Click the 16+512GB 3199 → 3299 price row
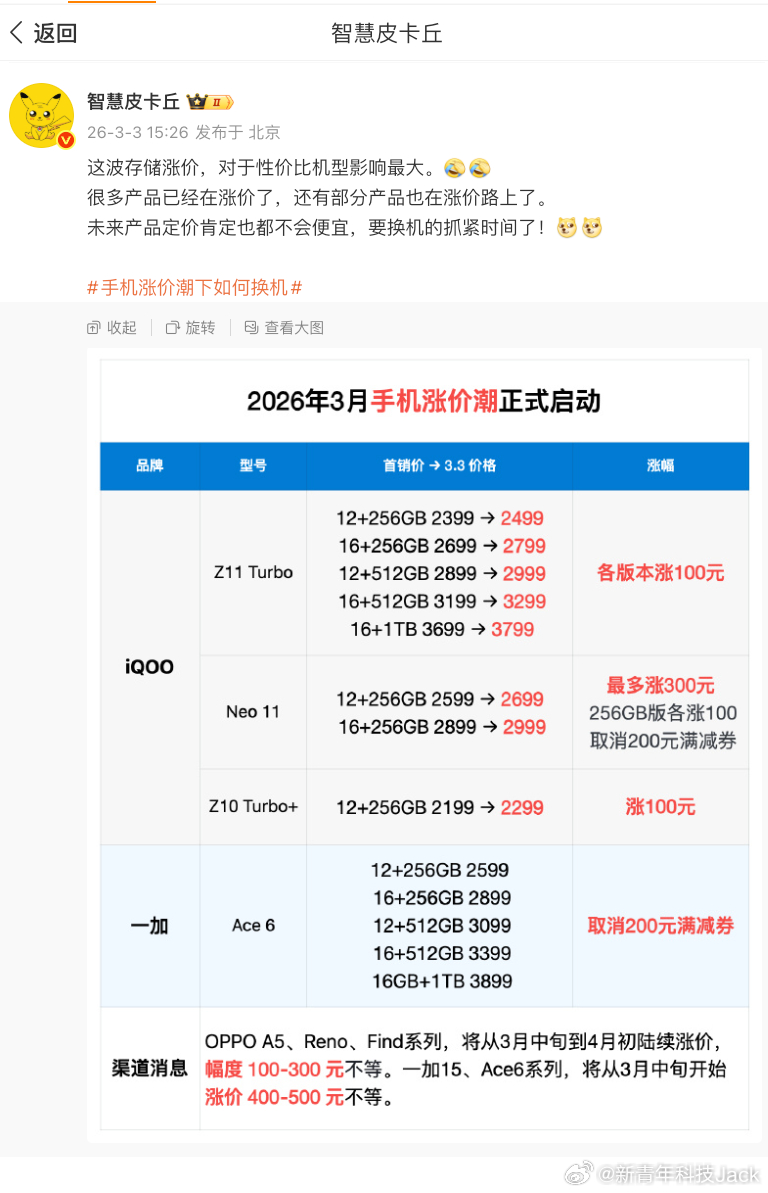768x1193 pixels. [x=442, y=602]
